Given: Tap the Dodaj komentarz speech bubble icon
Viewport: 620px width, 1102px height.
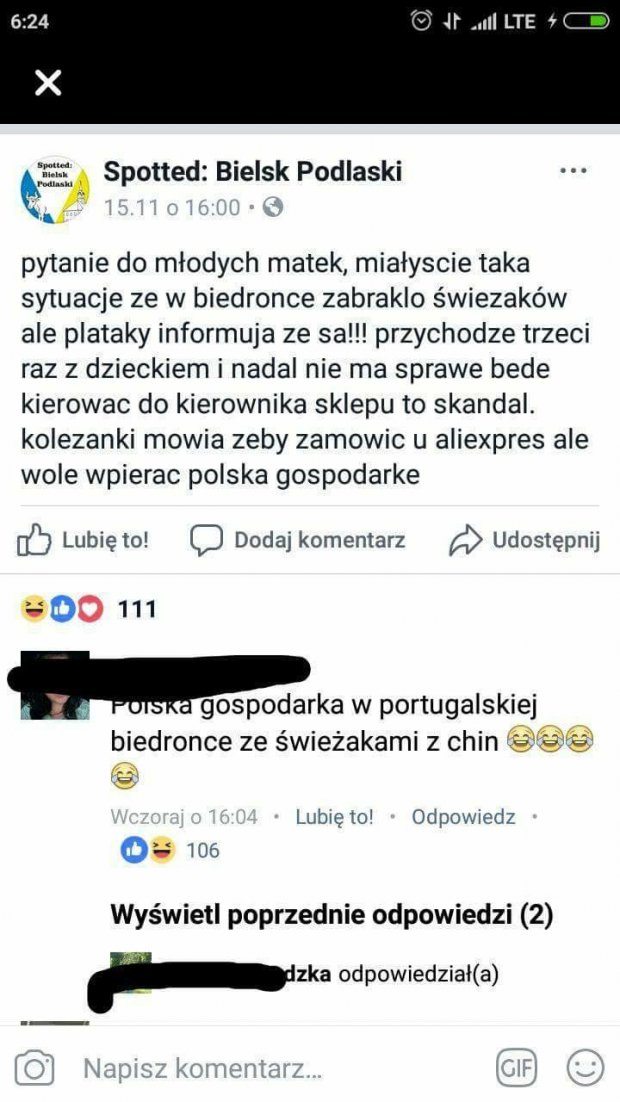Looking at the screenshot, I should pyautogui.click(x=207, y=540).
